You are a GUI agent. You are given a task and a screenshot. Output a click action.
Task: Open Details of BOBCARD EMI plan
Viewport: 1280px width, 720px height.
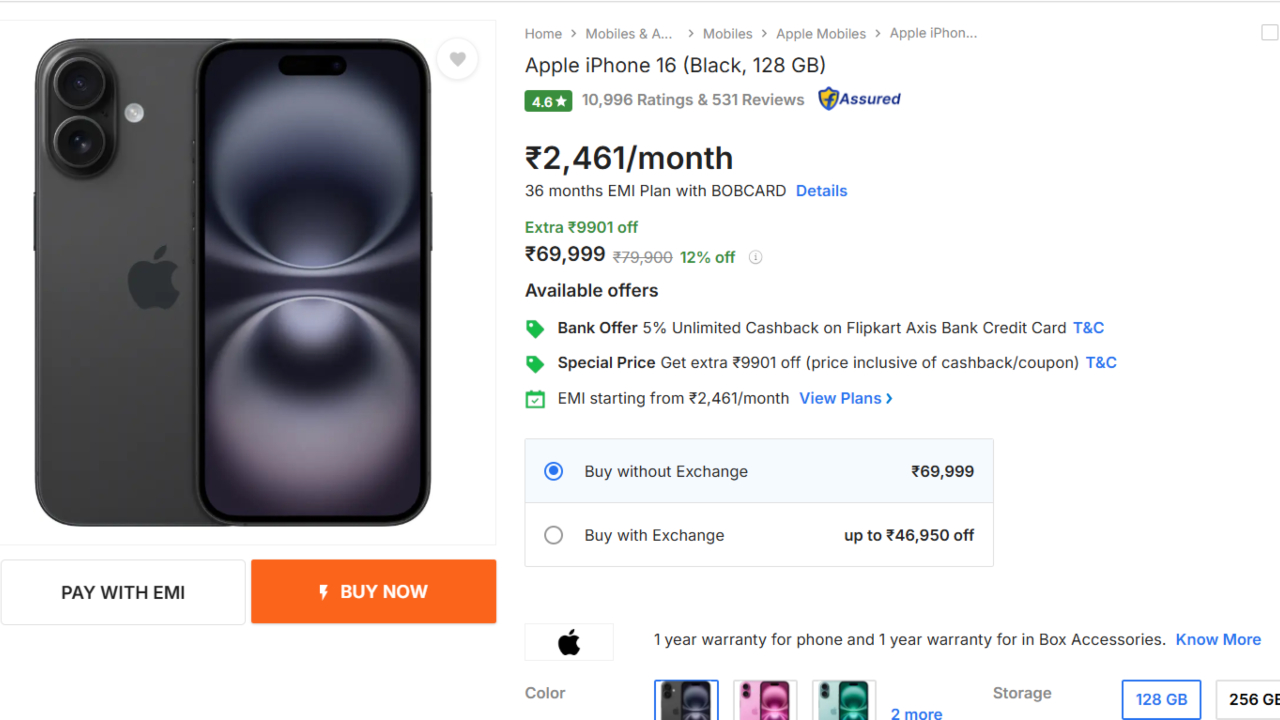821,191
